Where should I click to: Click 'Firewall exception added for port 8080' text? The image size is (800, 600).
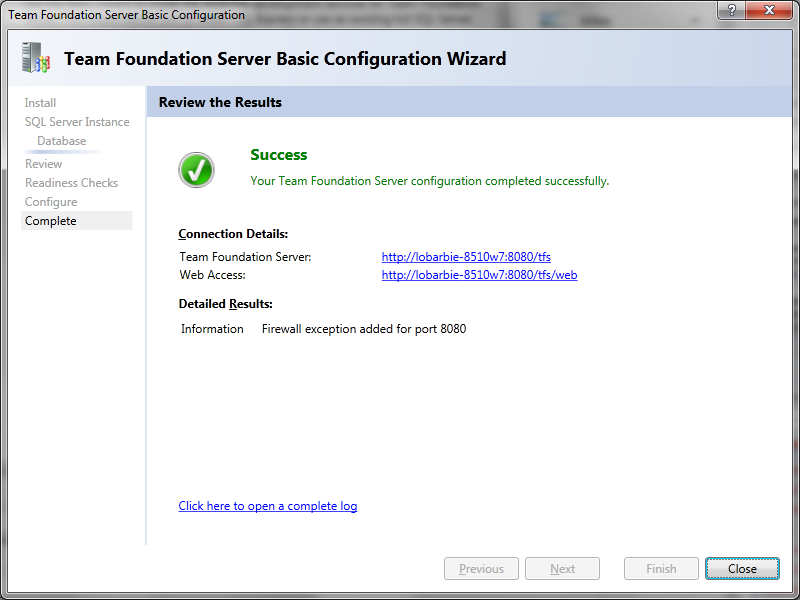click(364, 329)
